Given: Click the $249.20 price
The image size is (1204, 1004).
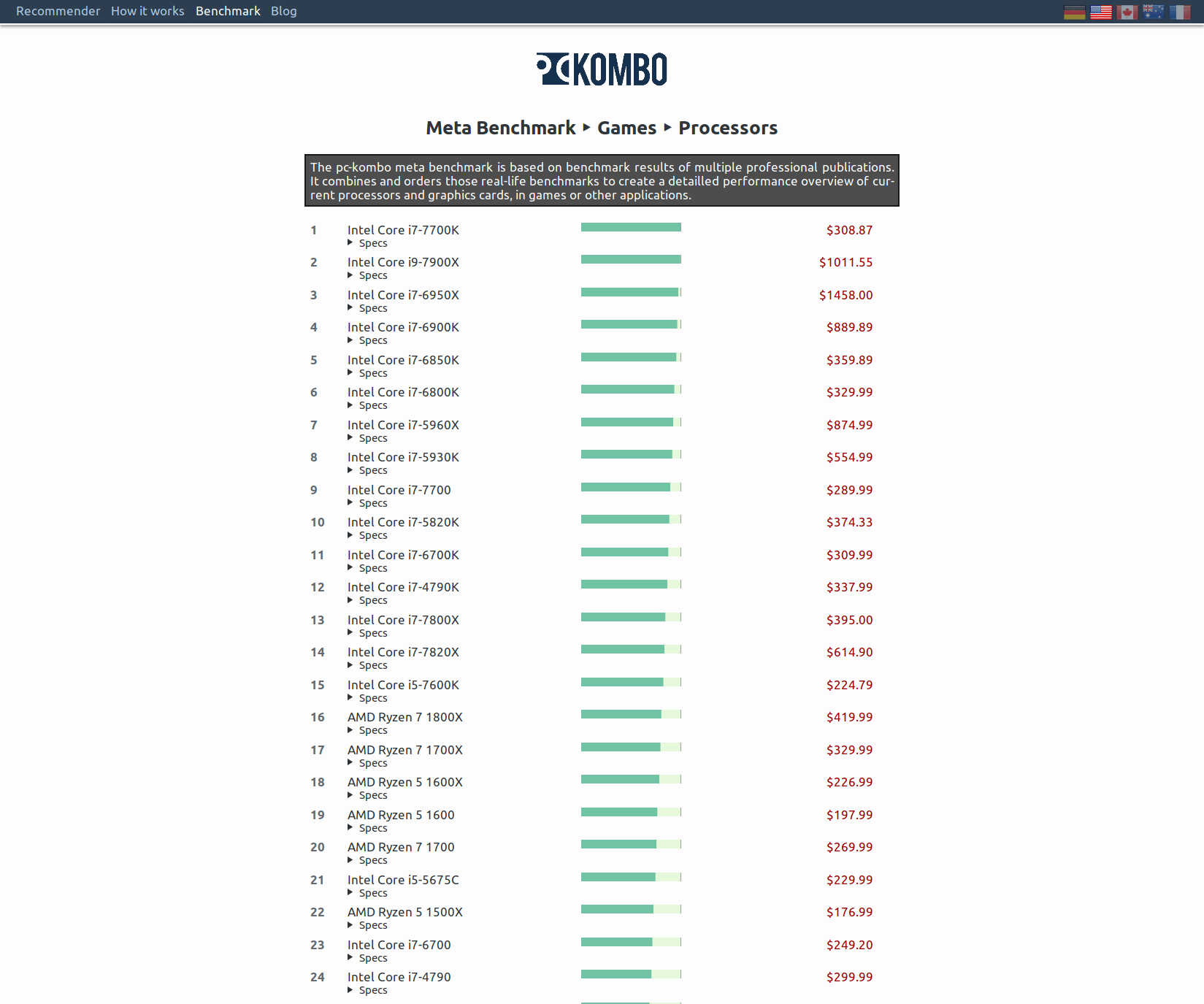Looking at the screenshot, I should pyautogui.click(x=849, y=945).
